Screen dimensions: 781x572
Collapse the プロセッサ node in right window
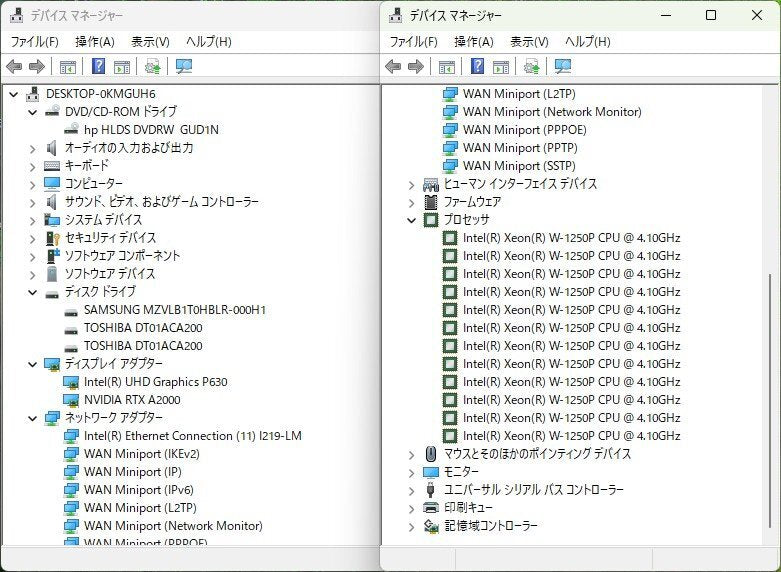411,220
